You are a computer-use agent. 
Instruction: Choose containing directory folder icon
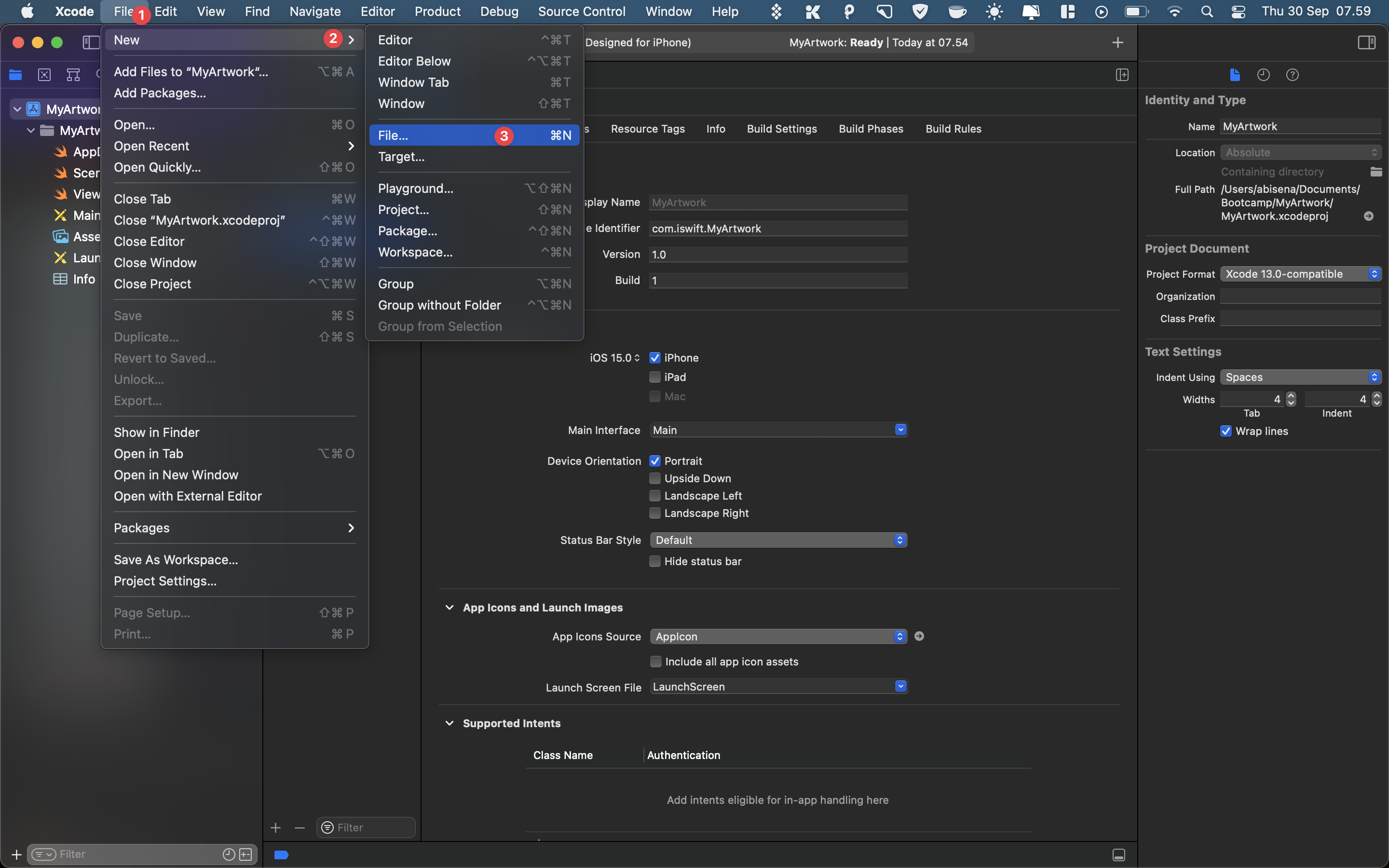(1376, 172)
